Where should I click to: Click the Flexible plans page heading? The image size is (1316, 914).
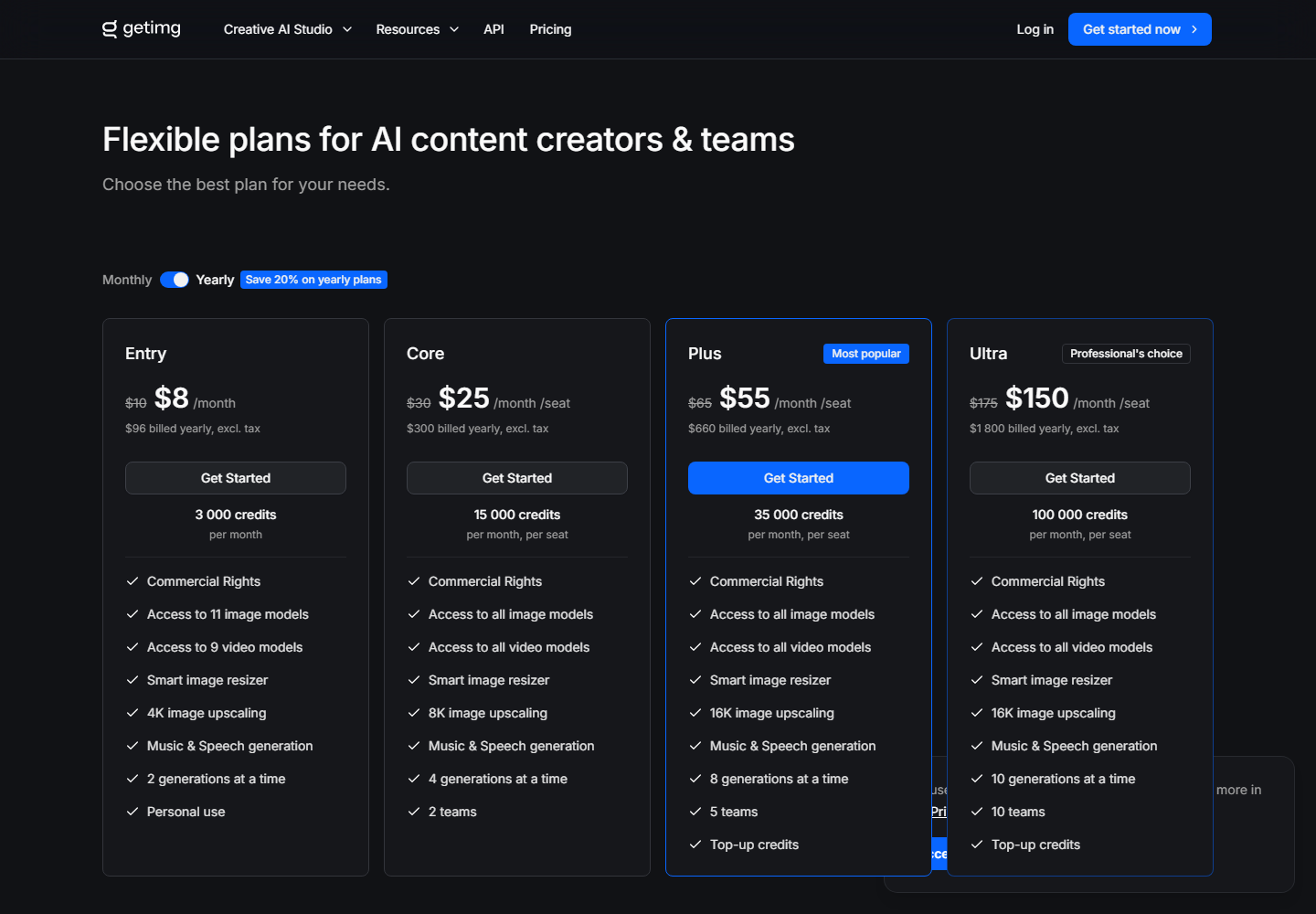(449, 140)
